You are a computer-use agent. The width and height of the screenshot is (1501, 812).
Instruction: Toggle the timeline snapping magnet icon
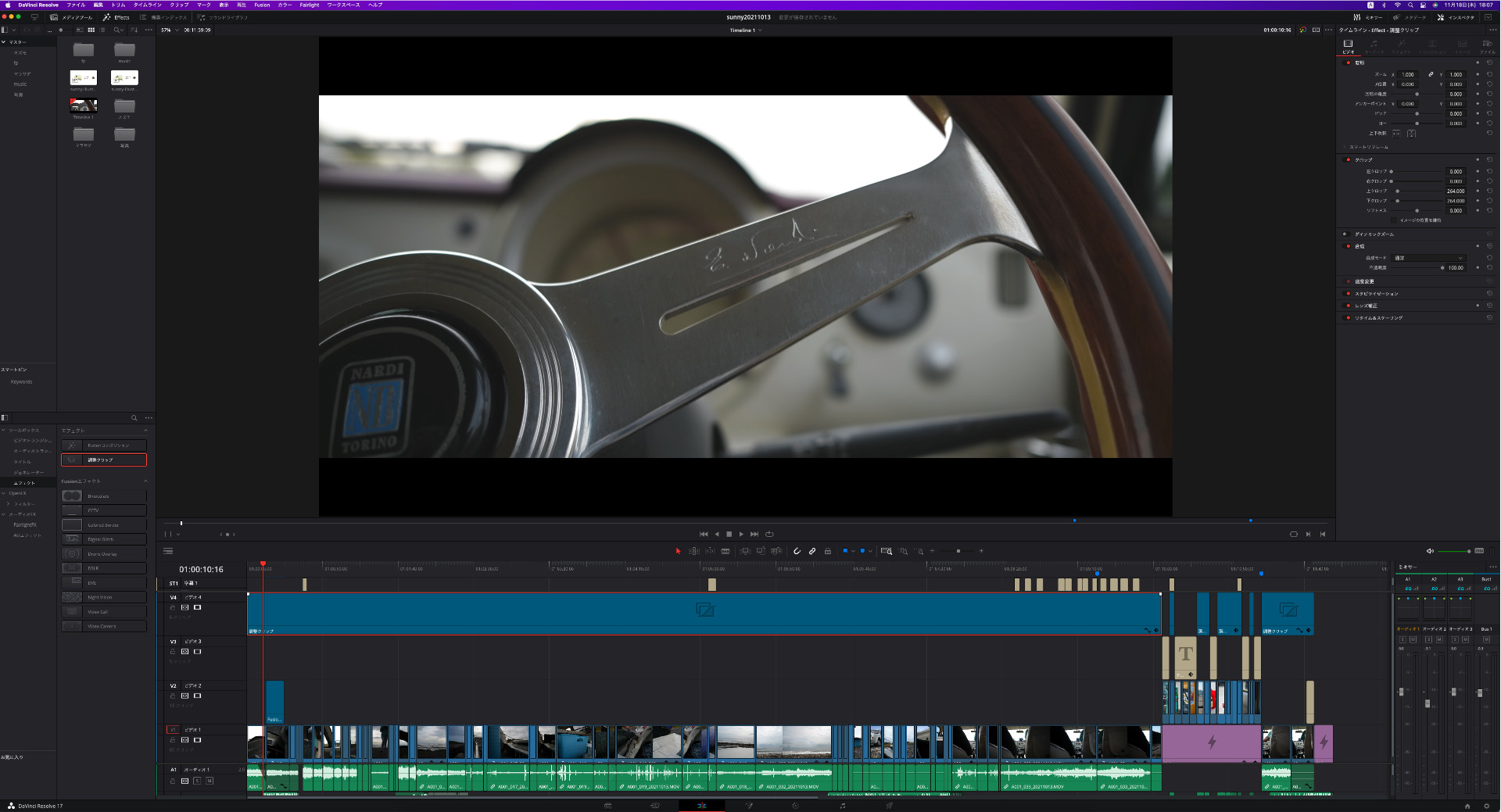[x=797, y=551]
